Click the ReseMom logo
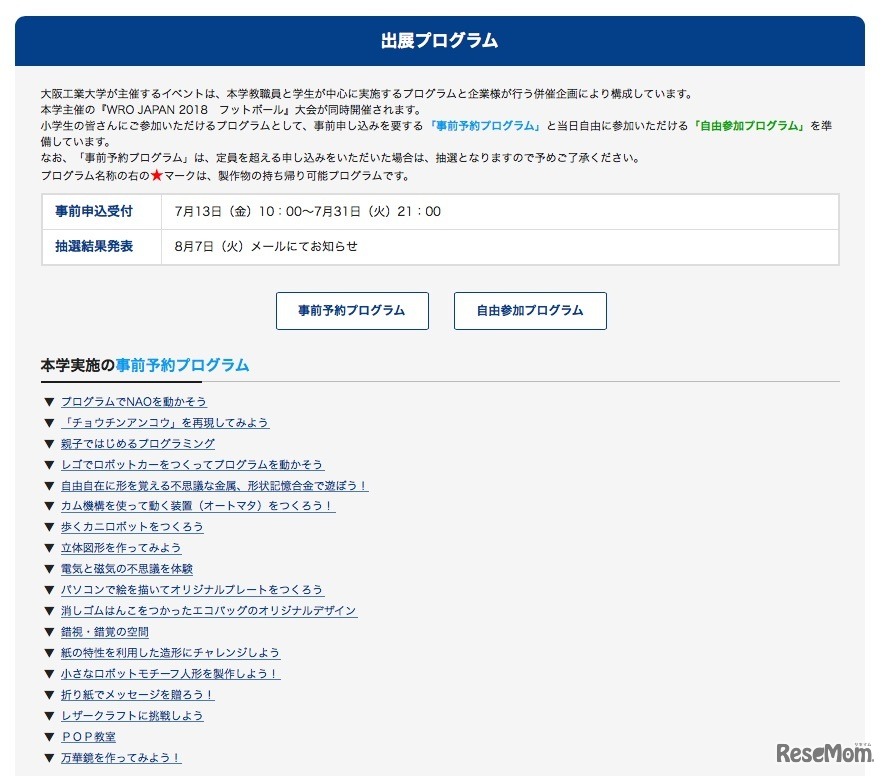This screenshot has height=776, width=887. click(826, 751)
